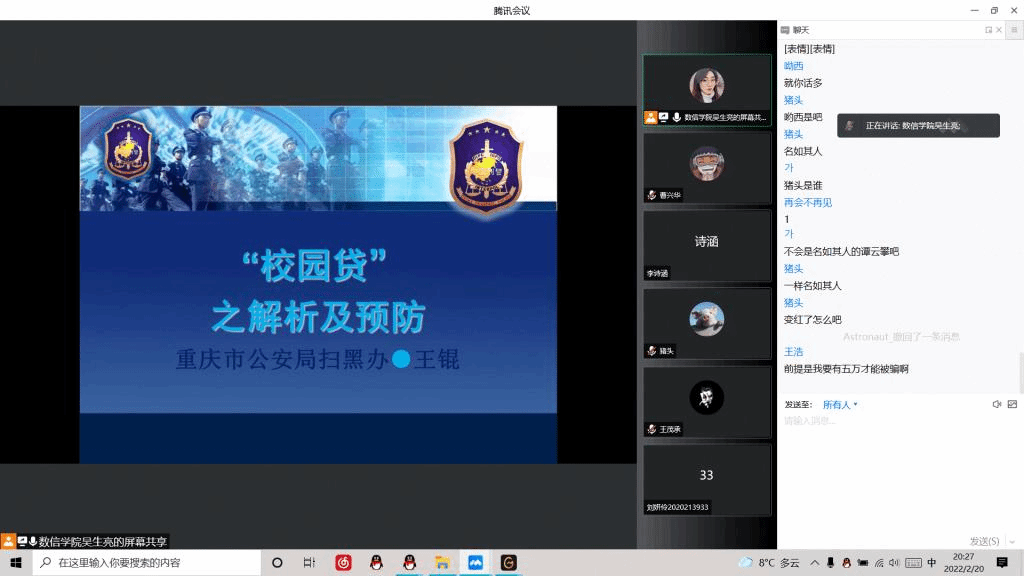Viewport: 1024px width, 576px height.
Task: Open File Explorer from the taskbar
Action: [x=442, y=563]
